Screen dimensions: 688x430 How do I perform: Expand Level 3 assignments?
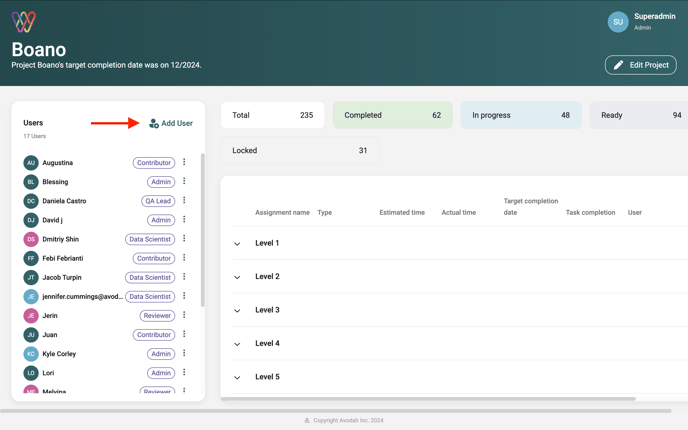pyautogui.click(x=237, y=311)
